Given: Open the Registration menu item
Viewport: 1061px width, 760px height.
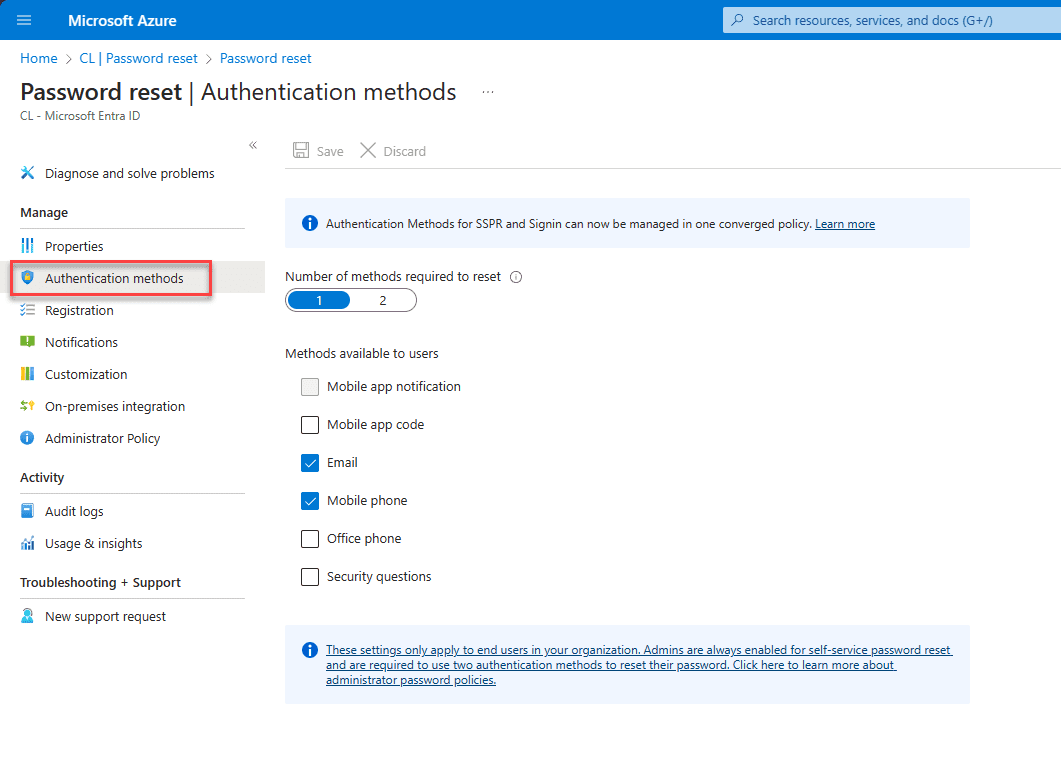Looking at the screenshot, I should [x=79, y=310].
